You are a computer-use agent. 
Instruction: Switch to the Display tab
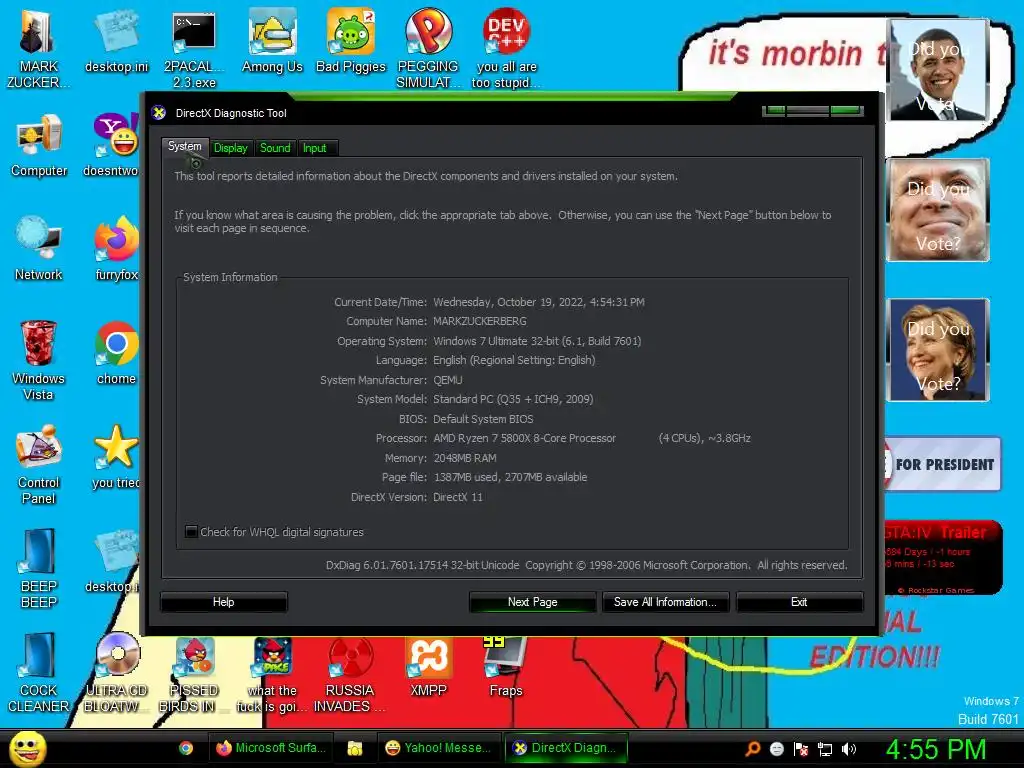[231, 148]
